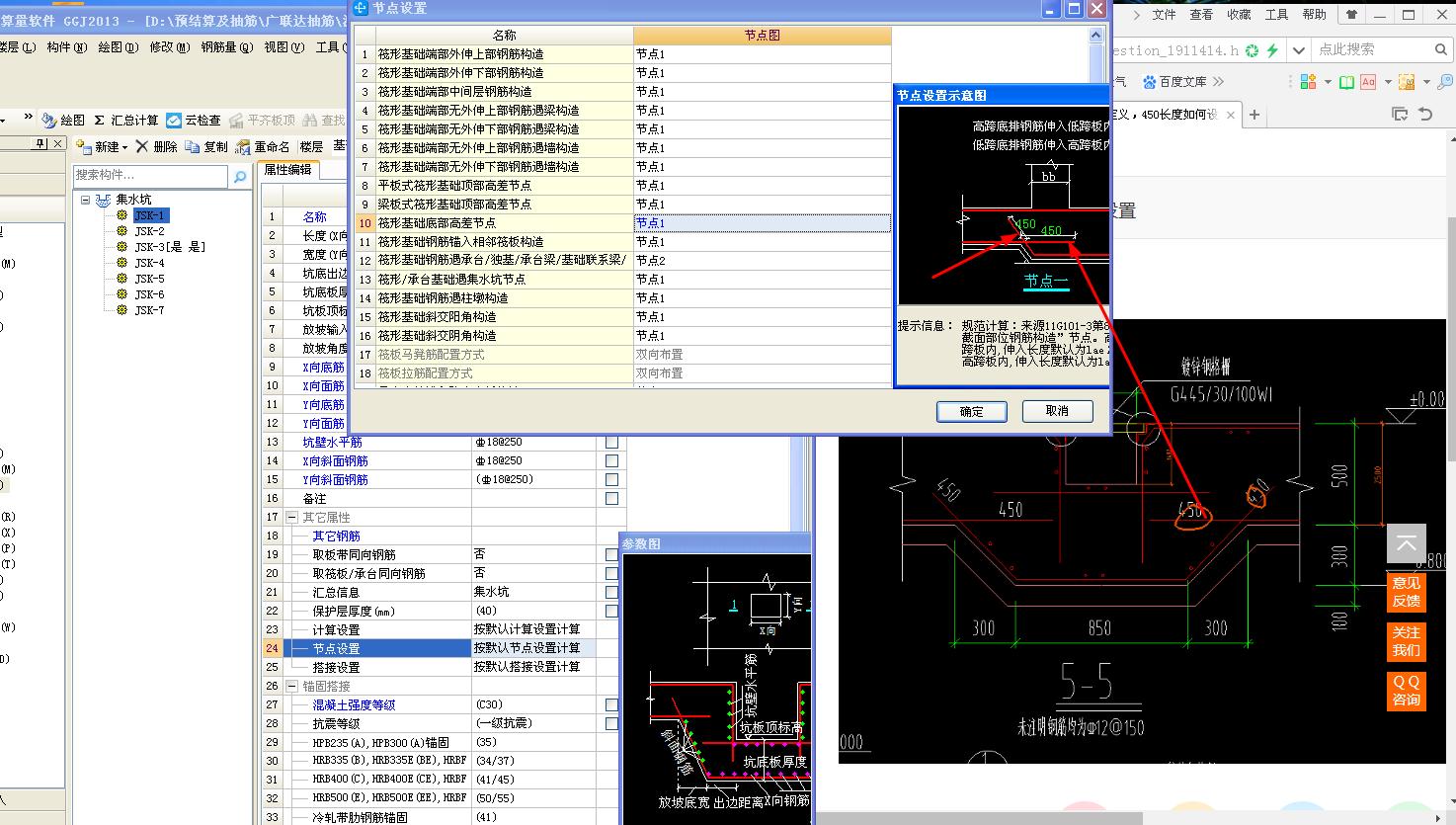Open dropdown arrow beside extensions grid icon

point(1328,82)
